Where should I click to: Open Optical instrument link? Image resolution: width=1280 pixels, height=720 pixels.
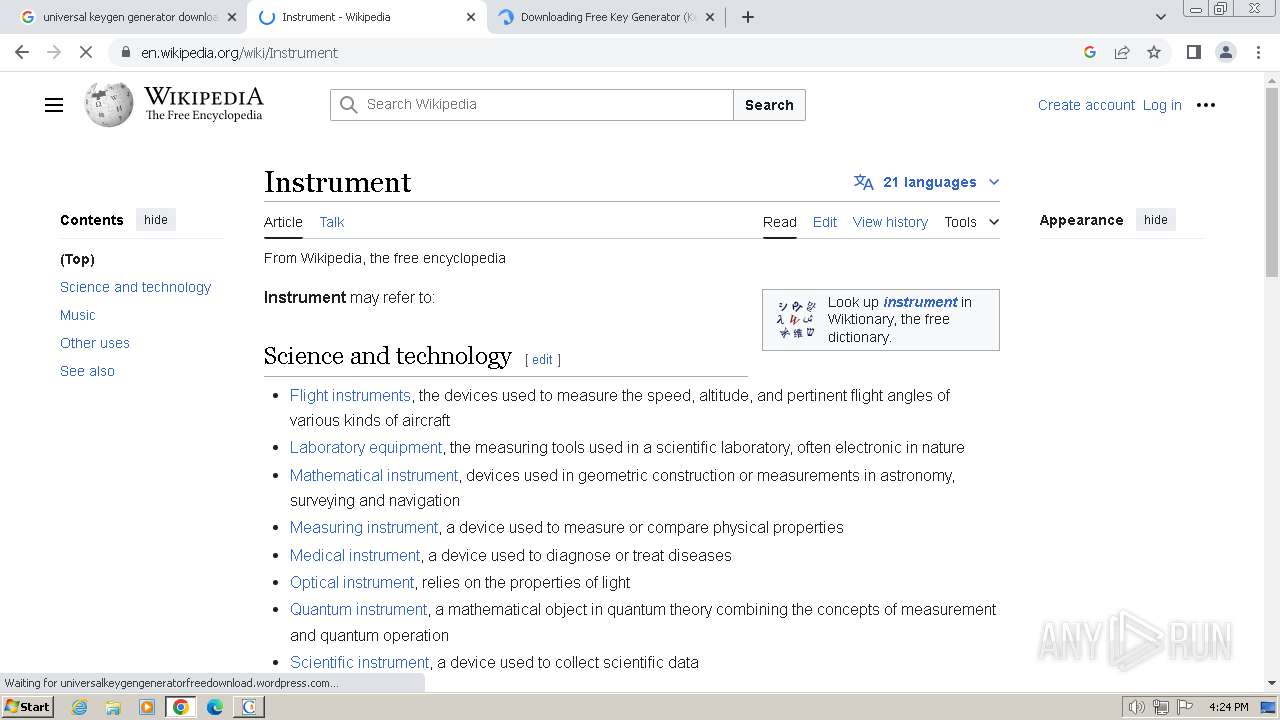pos(352,582)
